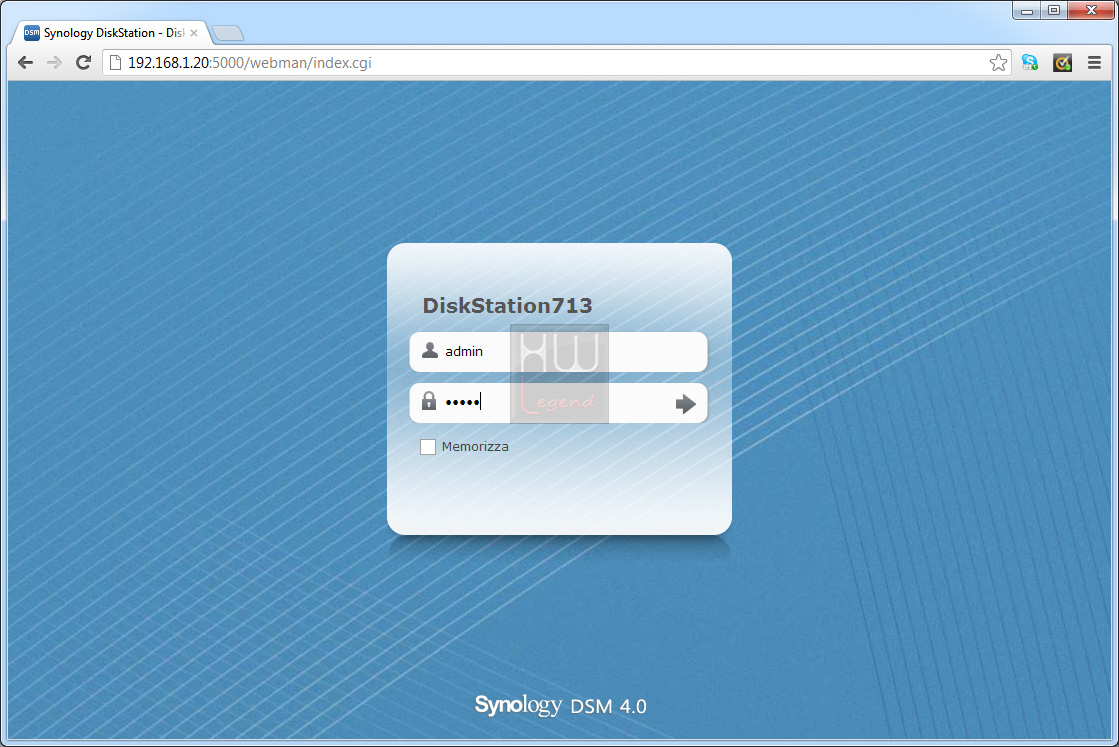Open the Chrome menu (three lines)
The height and width of the screenshot is (747, 1119).
tap(1094, 63)
